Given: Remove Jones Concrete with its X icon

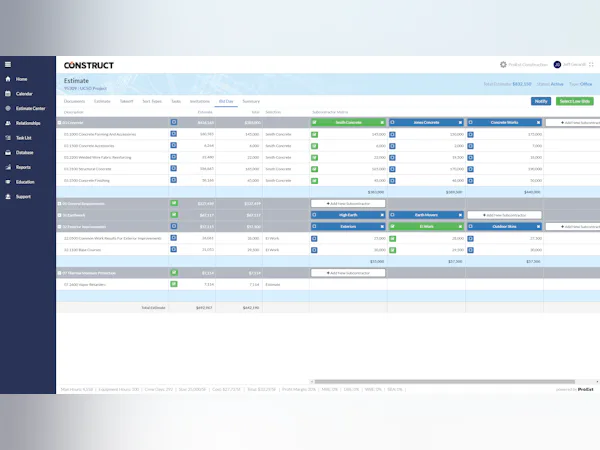Looking at the screenshot, I should point(460,122).
